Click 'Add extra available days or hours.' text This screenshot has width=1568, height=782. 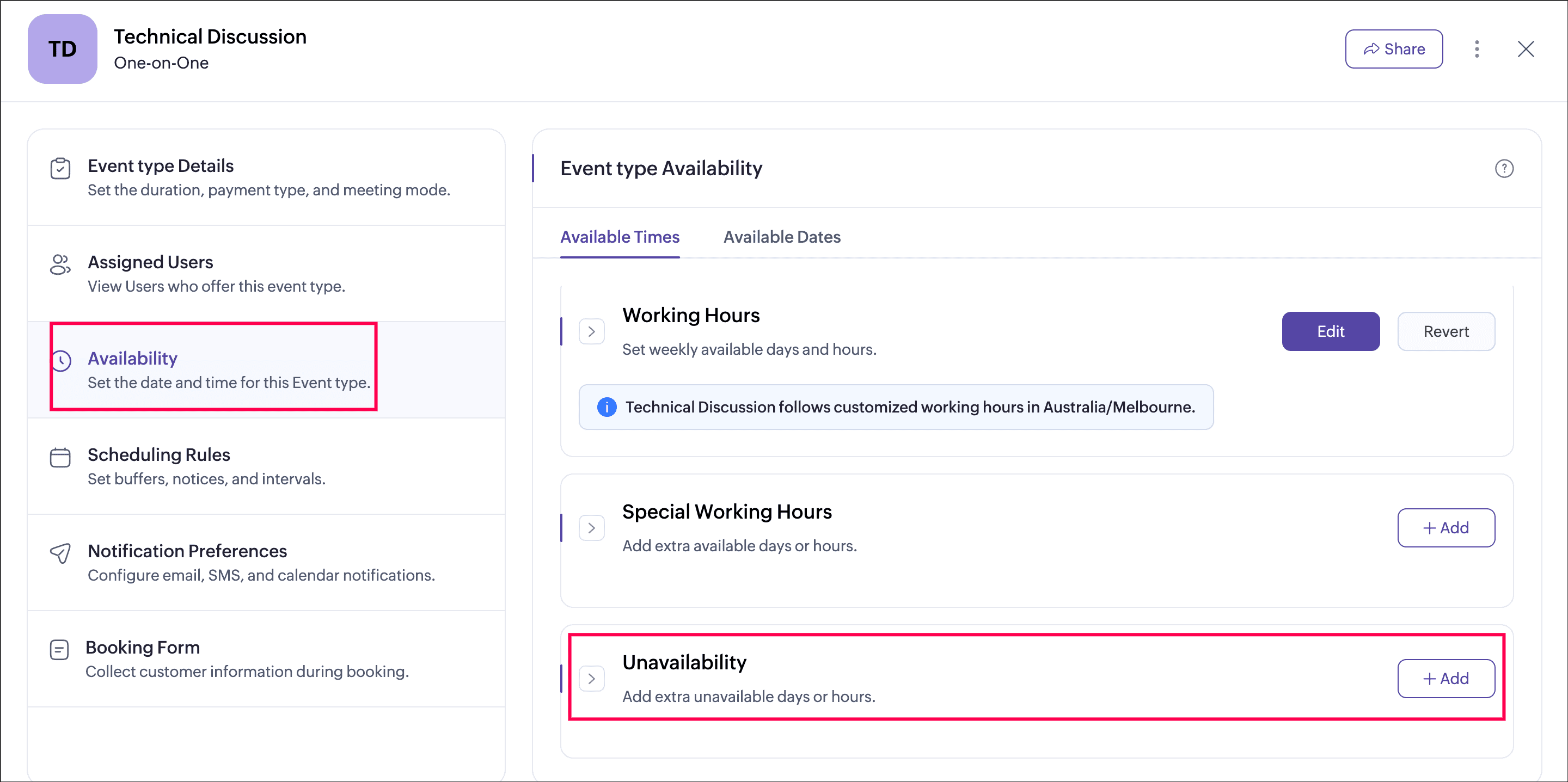click(739, 546)
